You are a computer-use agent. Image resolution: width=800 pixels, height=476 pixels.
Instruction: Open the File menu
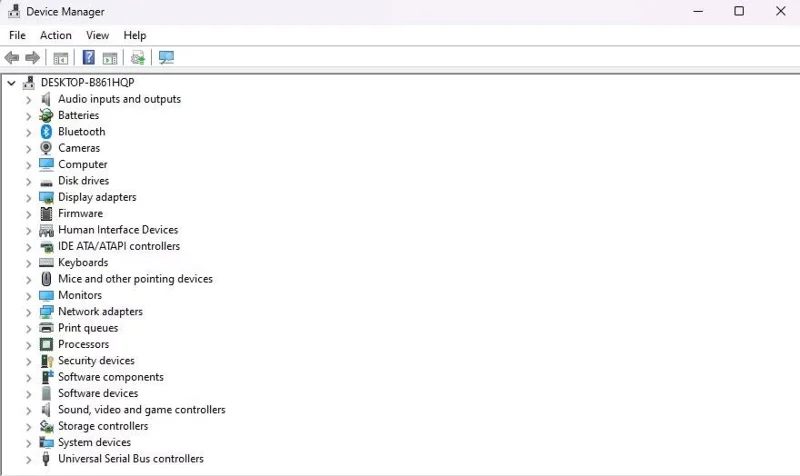[17, 35]
